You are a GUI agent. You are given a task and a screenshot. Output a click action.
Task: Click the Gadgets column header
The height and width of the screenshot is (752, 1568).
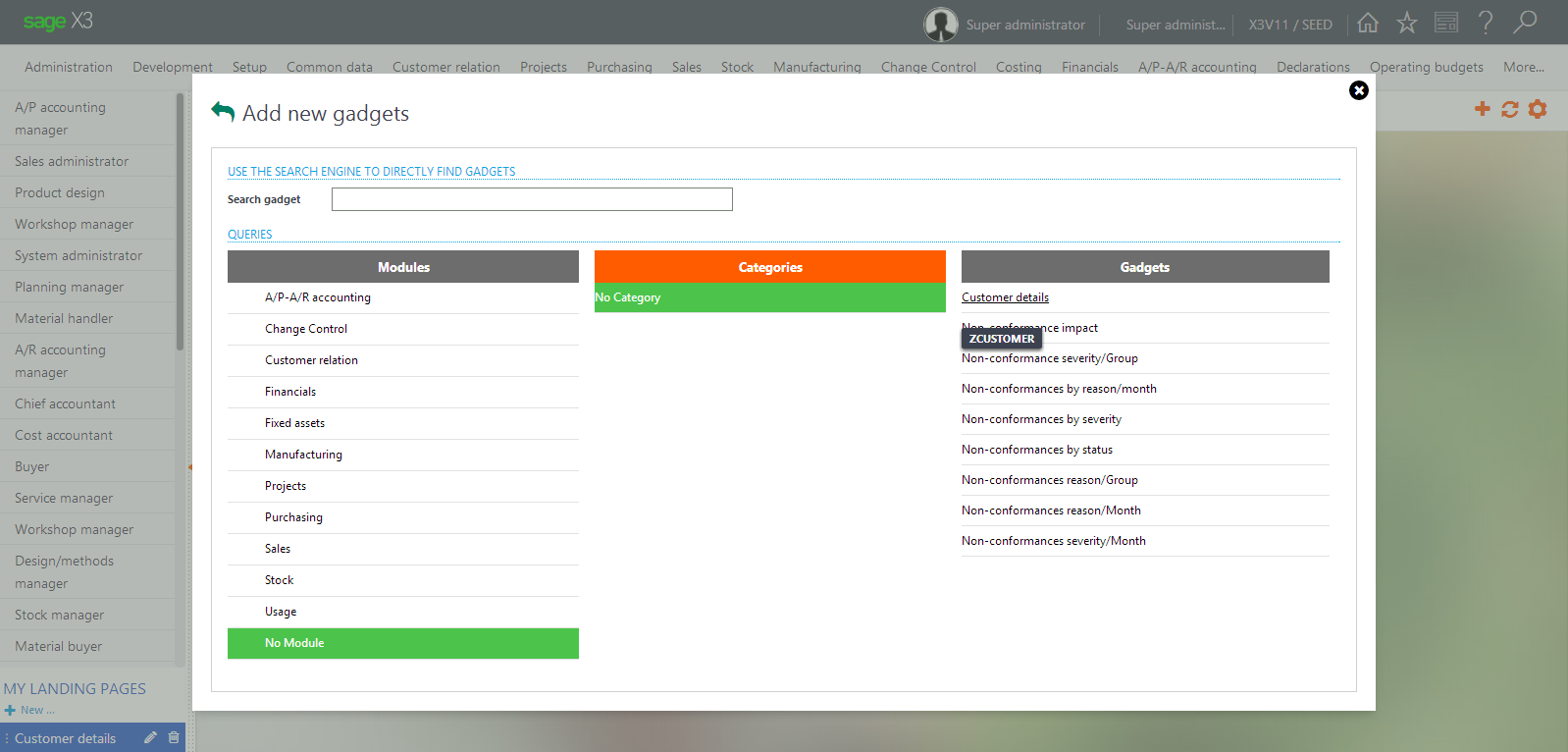click(x=1145, y=267)
